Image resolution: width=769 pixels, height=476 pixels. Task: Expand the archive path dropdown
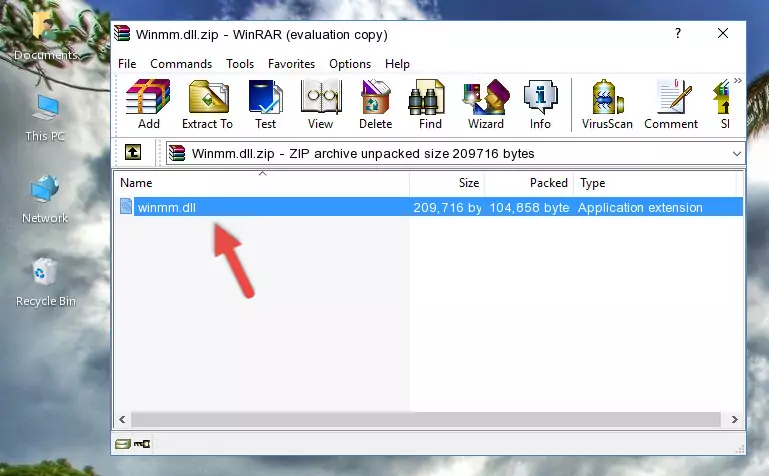tap(736, 153)
